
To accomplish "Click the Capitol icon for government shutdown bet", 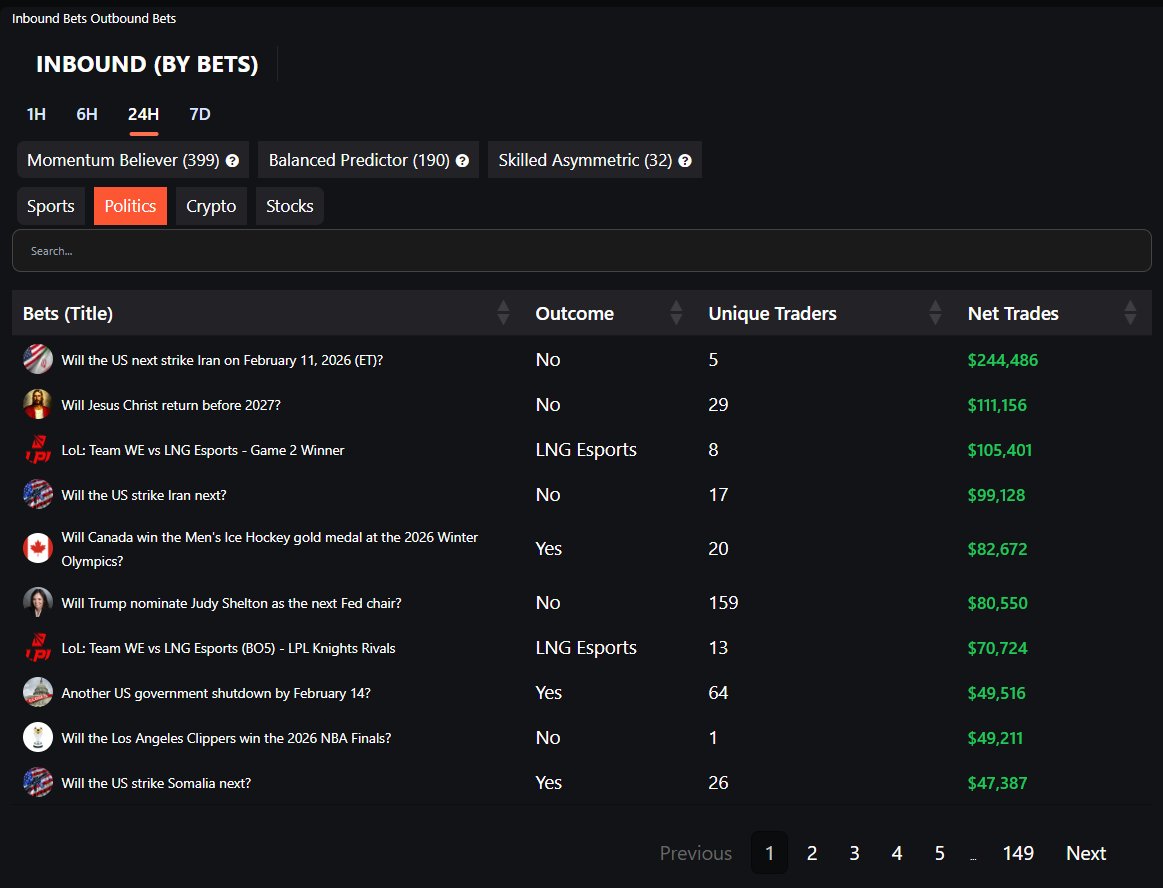I will [38, 693].
